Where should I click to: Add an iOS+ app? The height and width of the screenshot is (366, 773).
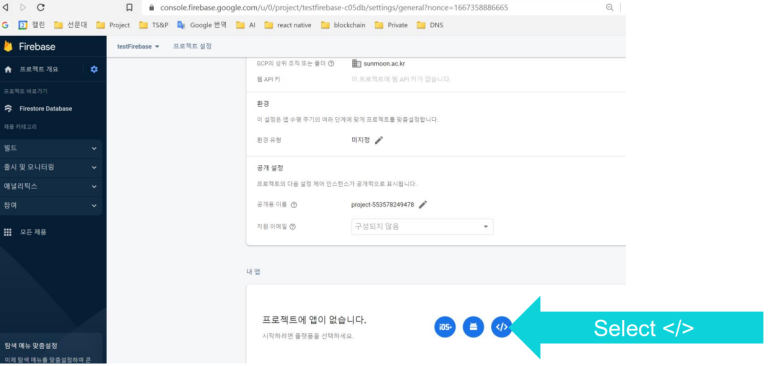pyautogui.click(x=445, y=327)
